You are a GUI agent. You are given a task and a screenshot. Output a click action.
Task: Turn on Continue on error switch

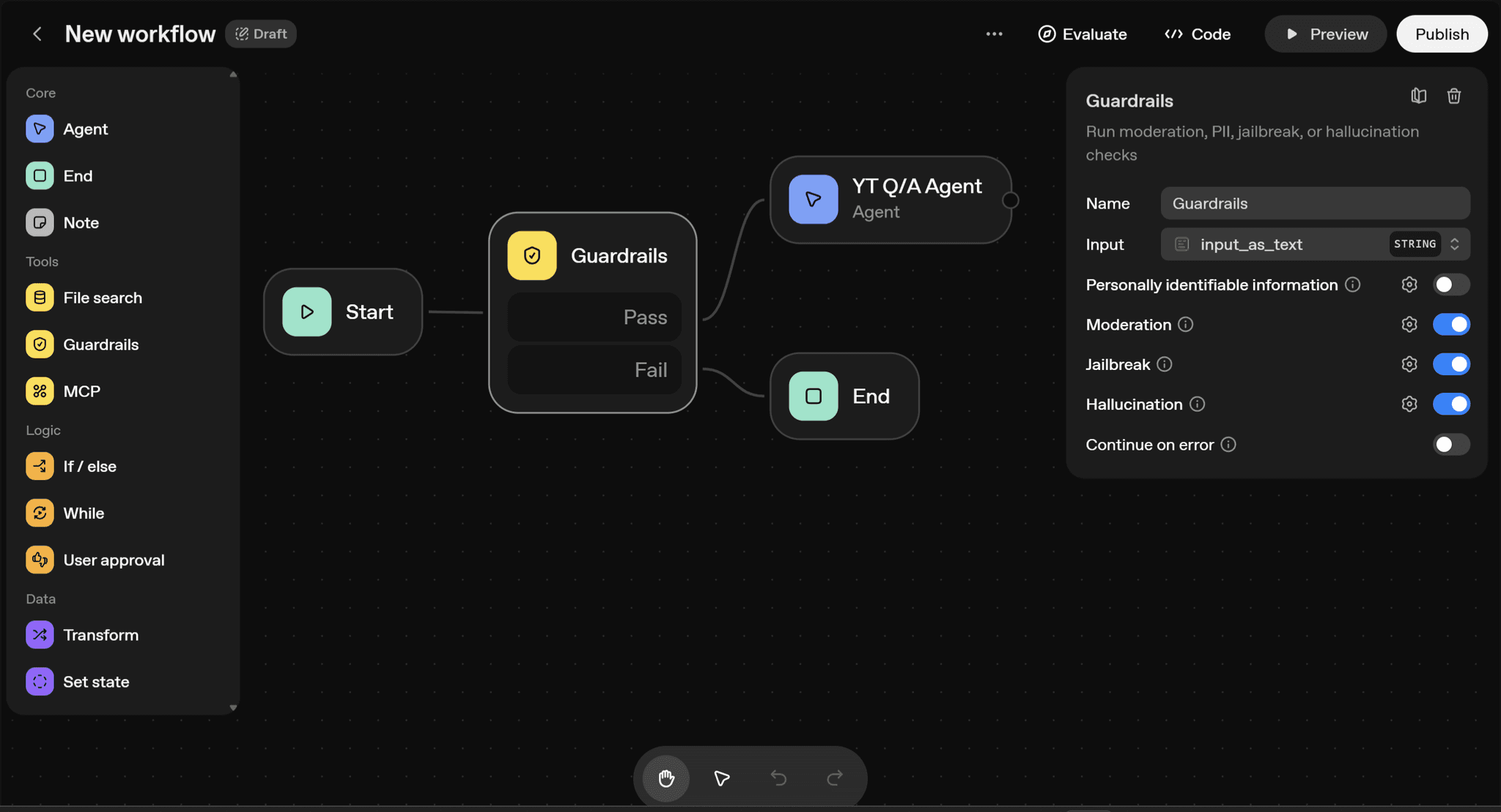(x=1450, y=445)
